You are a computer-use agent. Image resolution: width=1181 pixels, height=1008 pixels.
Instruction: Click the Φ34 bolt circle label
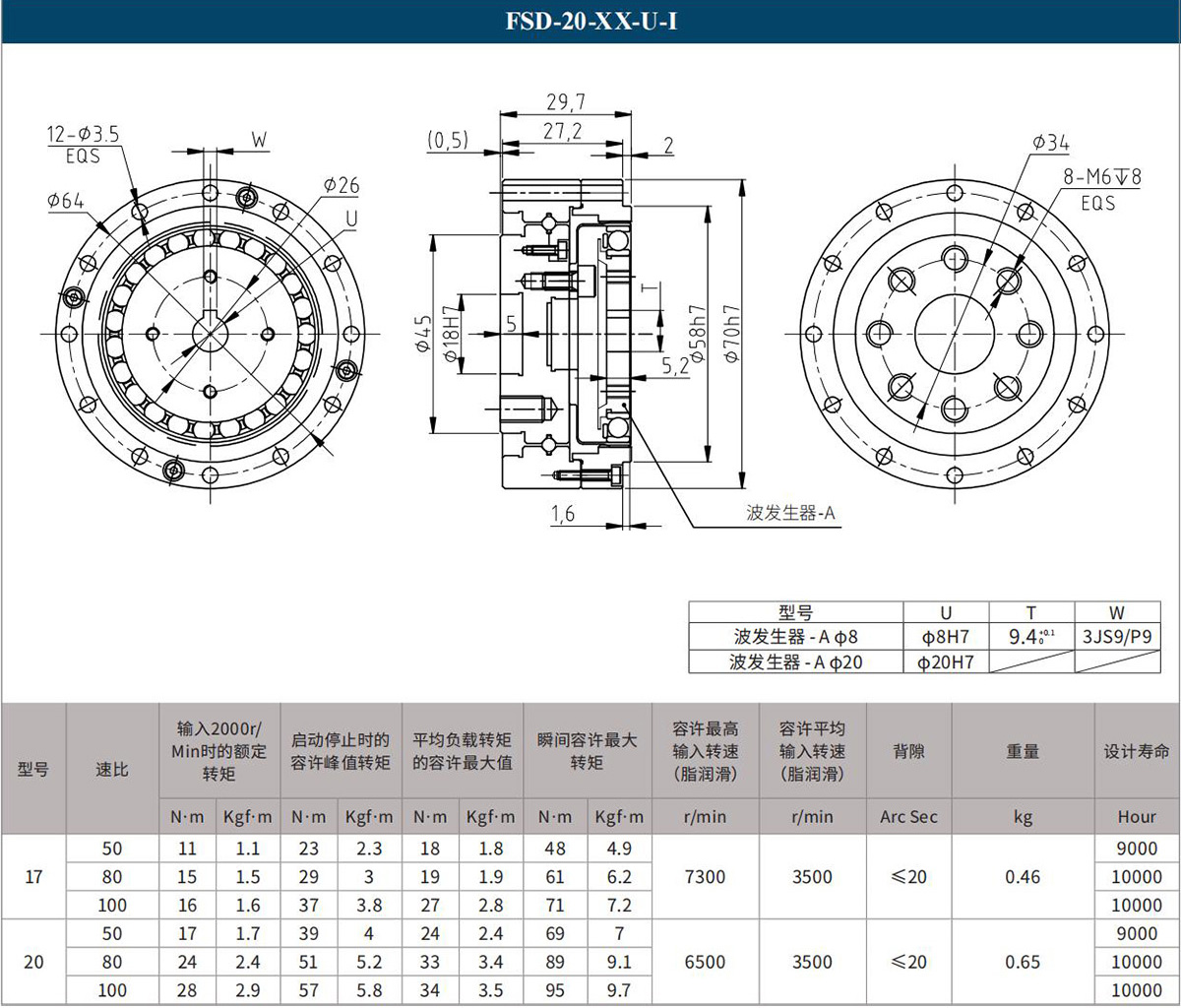1050,143
